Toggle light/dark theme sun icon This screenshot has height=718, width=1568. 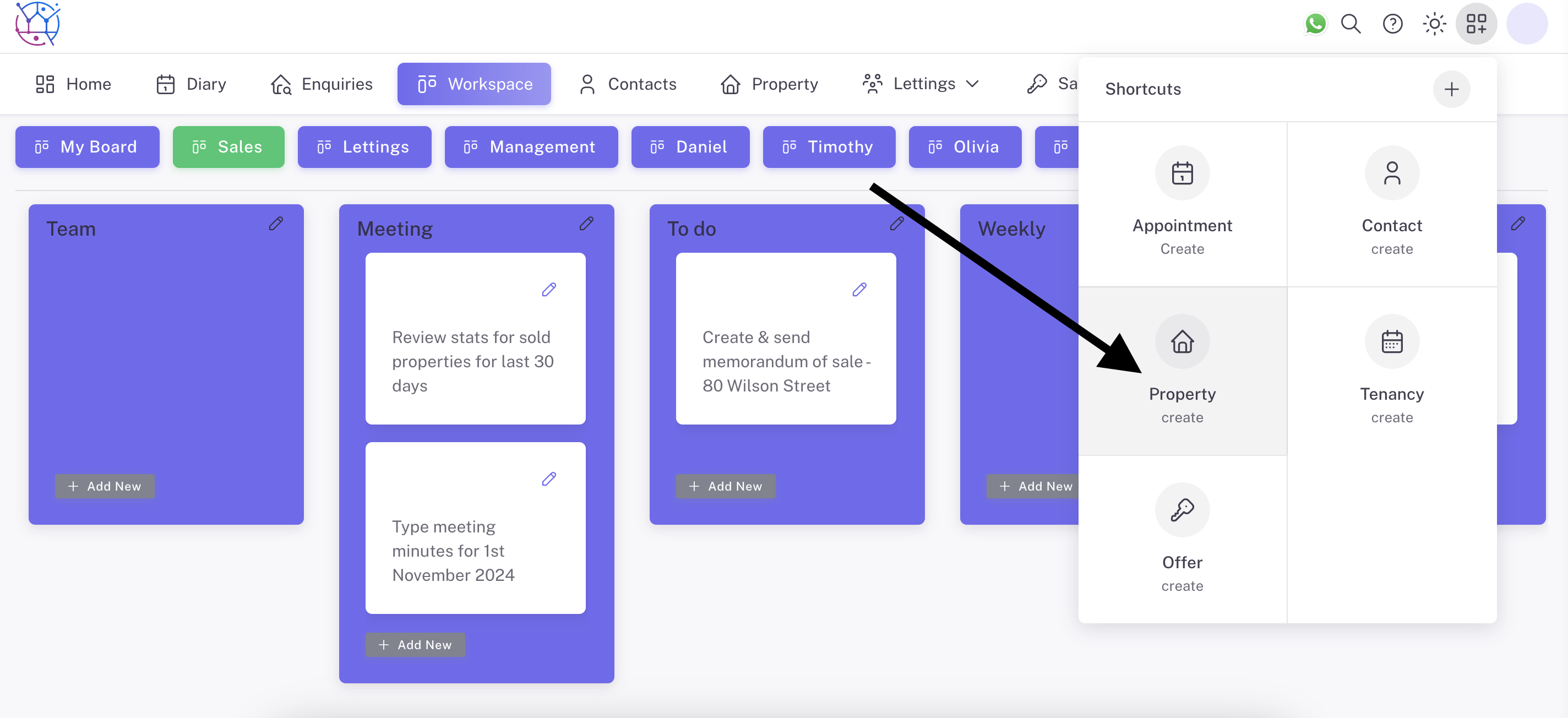(1434, 24)
